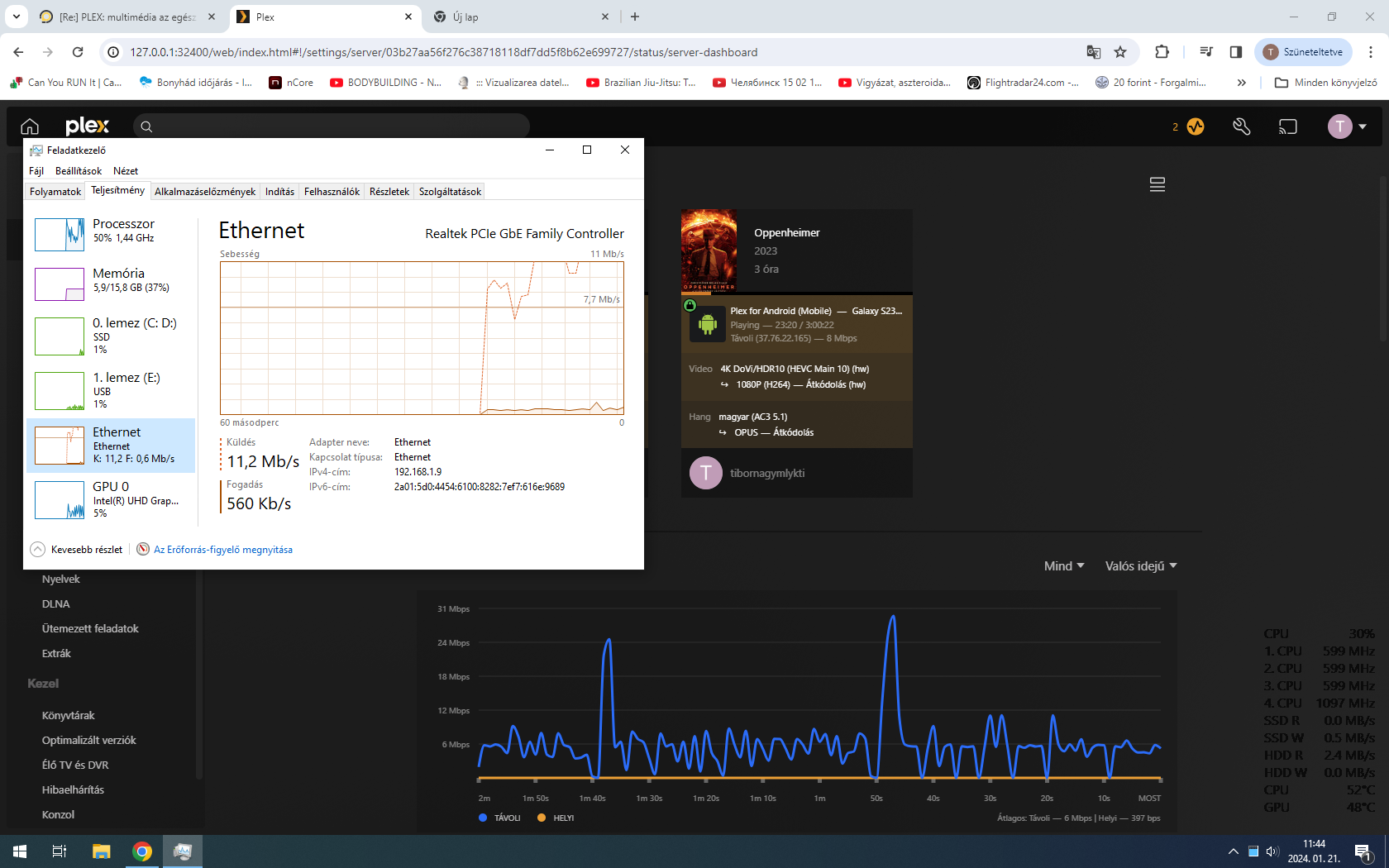Viewport: 1389px width, 868px height.
Task: Open Plex activity indicator icon
Action: tap(1196, 126)
